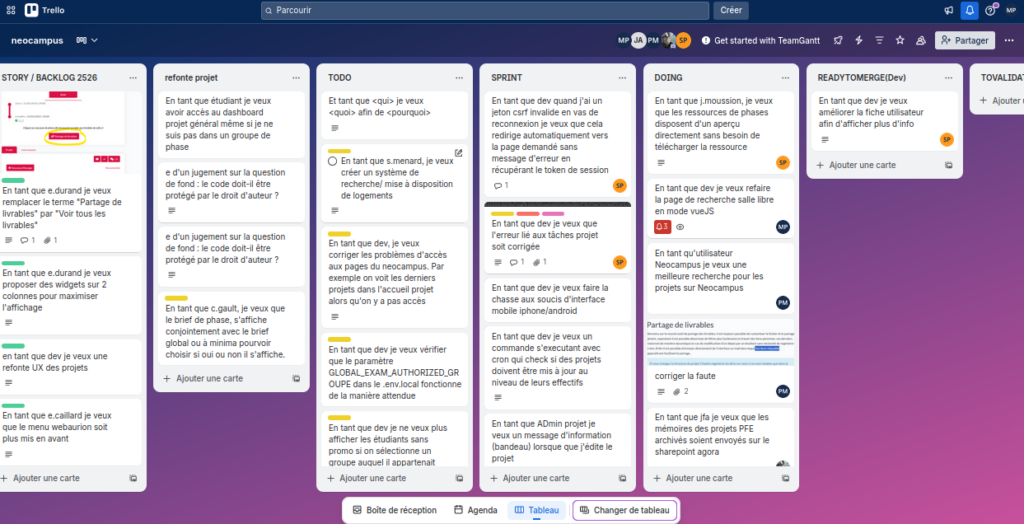Click yellow label on c.gault brief card

tap(176, 298)
